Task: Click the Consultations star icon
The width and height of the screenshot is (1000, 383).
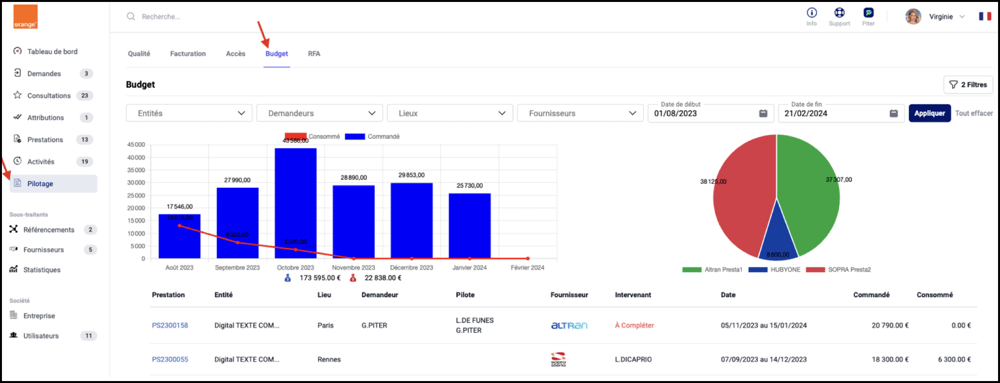Action: coord(18,96)
